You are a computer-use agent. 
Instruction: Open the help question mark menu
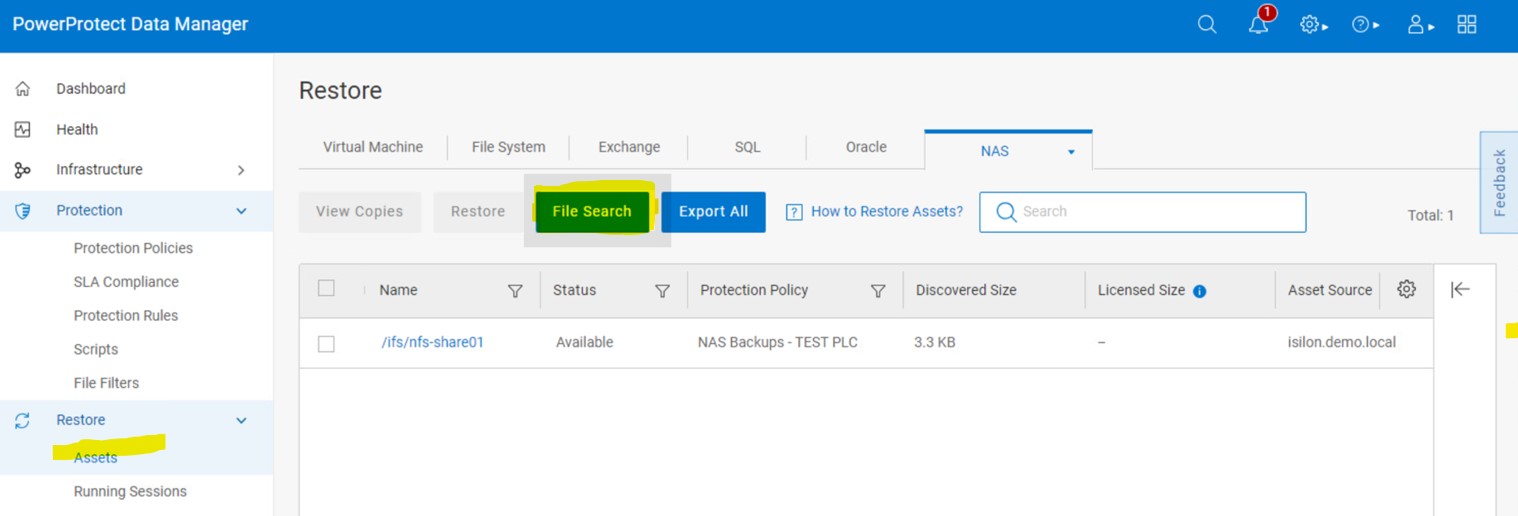point(1365,25)
